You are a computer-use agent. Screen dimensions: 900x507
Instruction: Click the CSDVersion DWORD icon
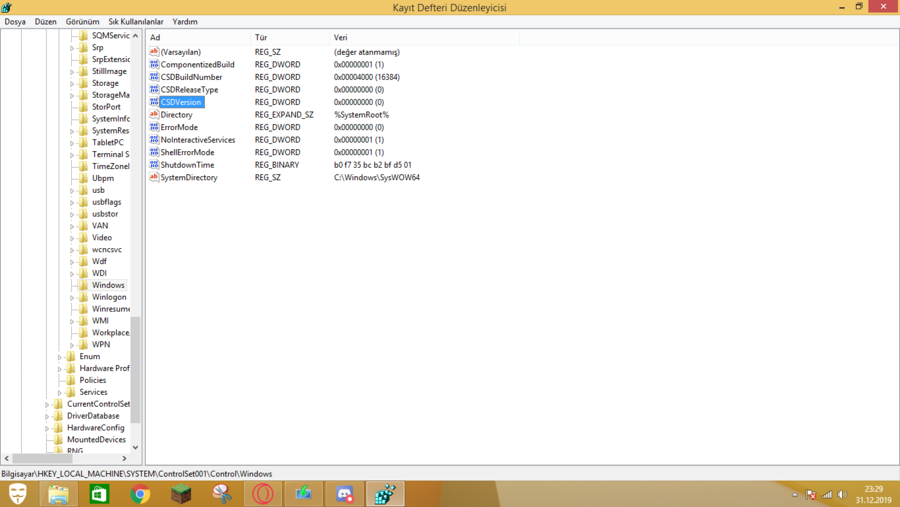pos(154,102)
